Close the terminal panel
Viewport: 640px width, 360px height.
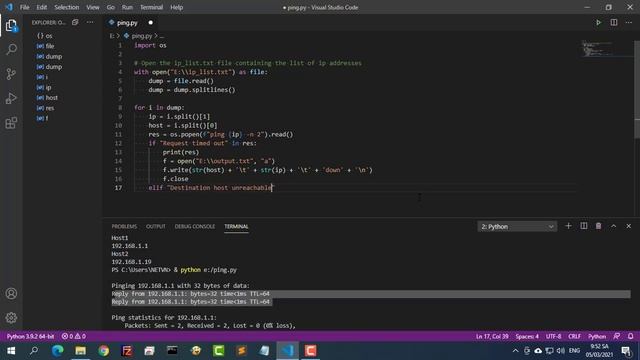(629, 226)
